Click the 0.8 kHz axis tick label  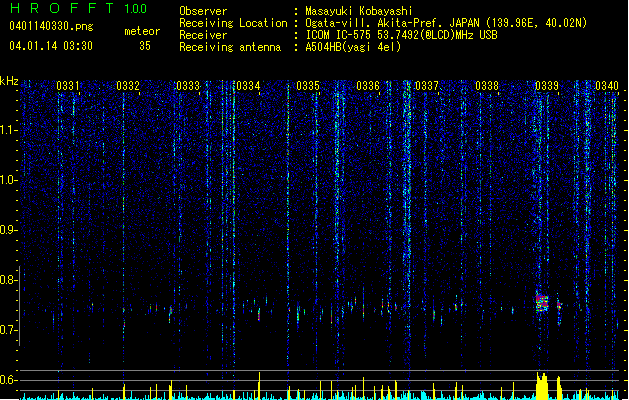click(9, 280)
